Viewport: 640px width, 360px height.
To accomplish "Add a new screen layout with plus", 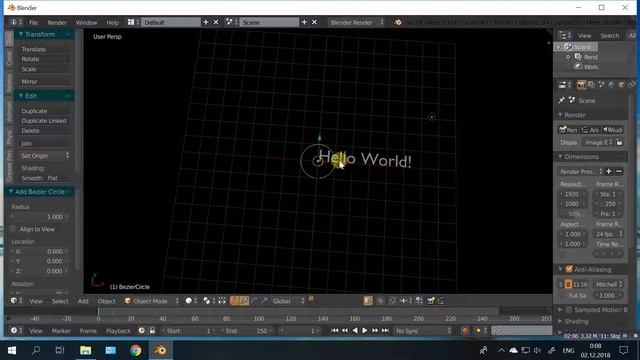I will point(206,22).
